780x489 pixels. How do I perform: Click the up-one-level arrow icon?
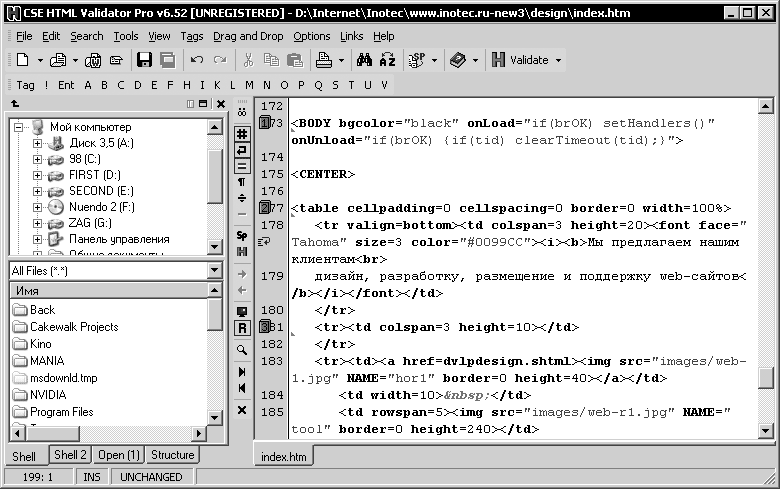pos(15,103)
